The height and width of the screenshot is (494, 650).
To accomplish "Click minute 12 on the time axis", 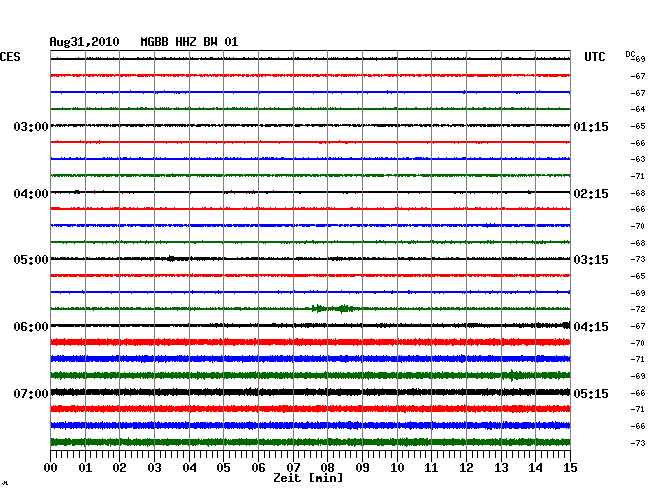I will click(466, 468).
